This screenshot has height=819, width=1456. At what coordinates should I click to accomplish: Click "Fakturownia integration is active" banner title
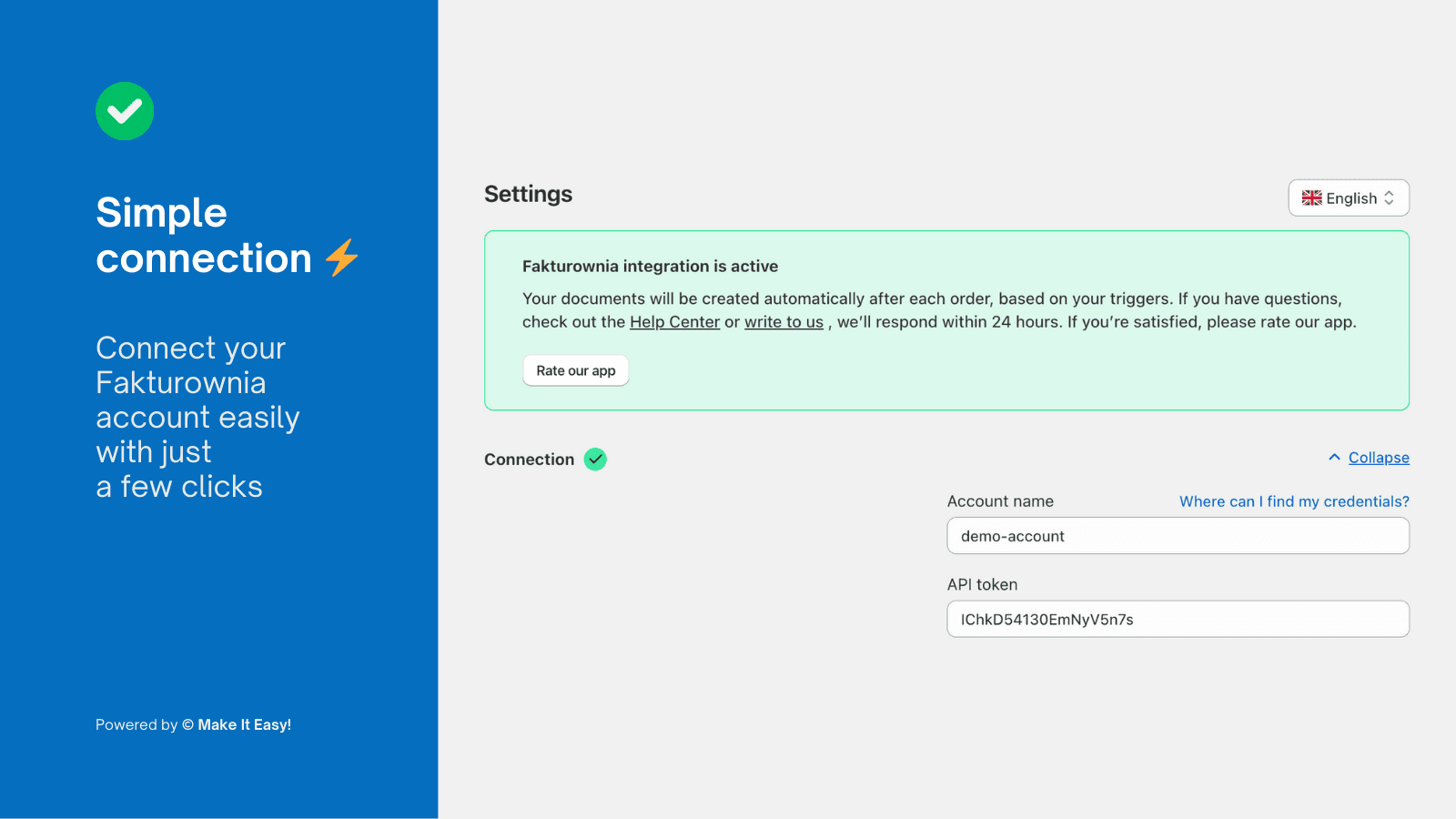coord(650,267)
